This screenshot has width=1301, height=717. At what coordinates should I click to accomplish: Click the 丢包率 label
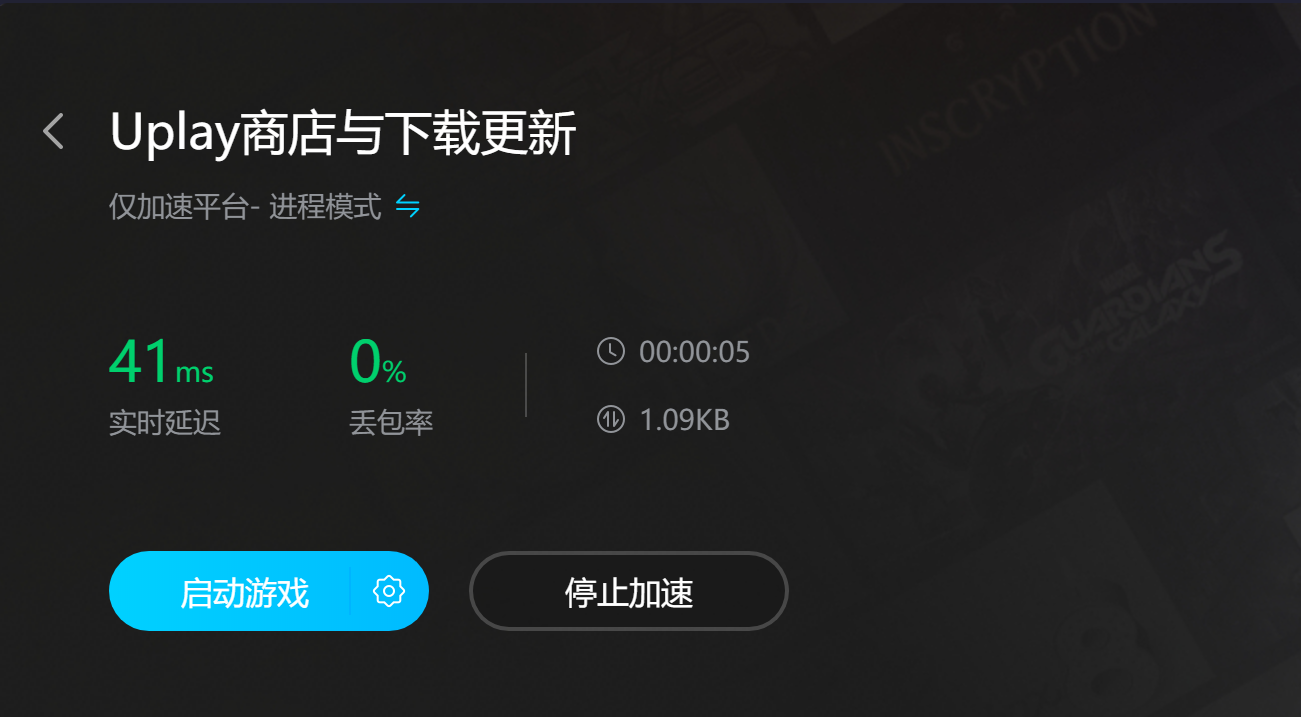391,422
